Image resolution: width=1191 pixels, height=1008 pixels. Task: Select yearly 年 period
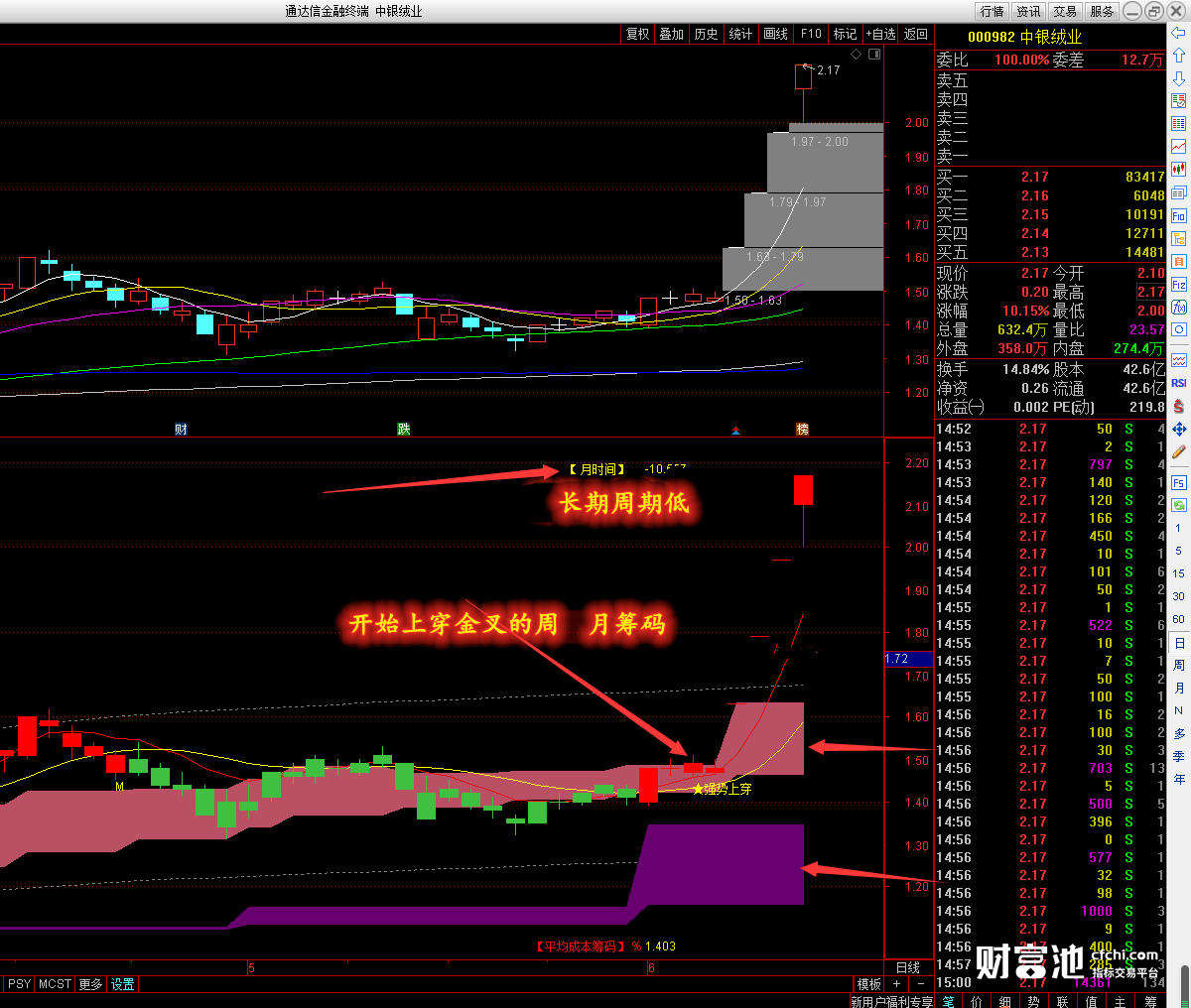[x=1179, y=780]
